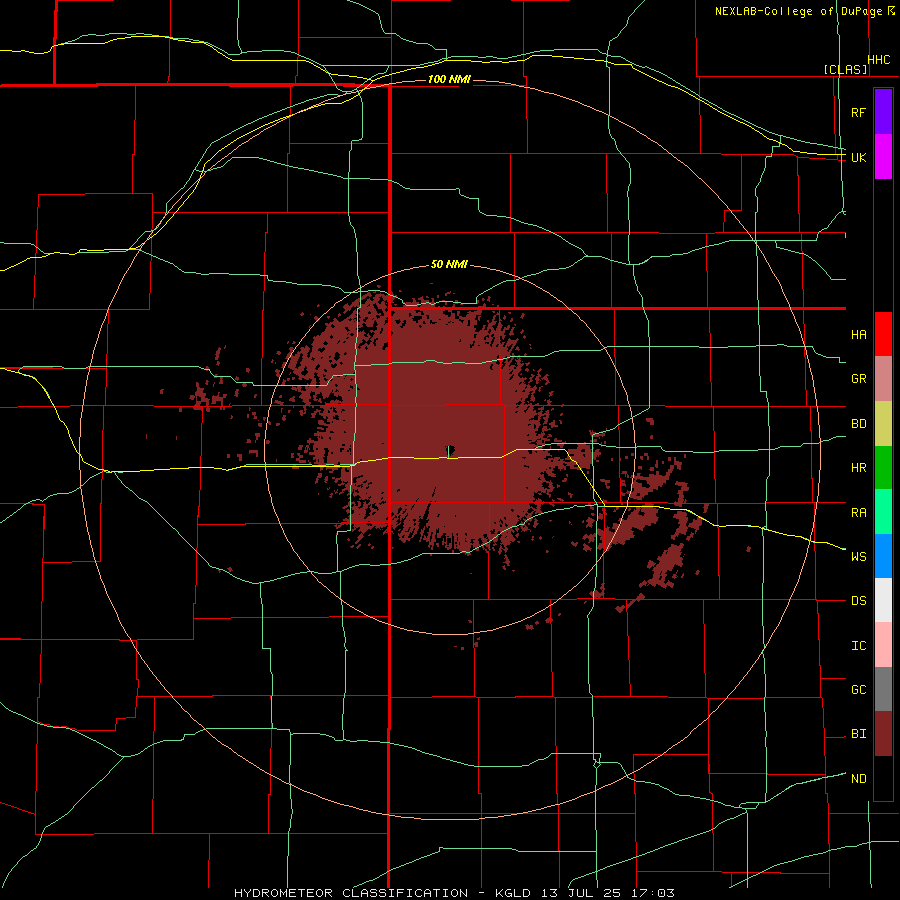Click the BI legend label
This screenshot has width=900, height=900.
858,734
